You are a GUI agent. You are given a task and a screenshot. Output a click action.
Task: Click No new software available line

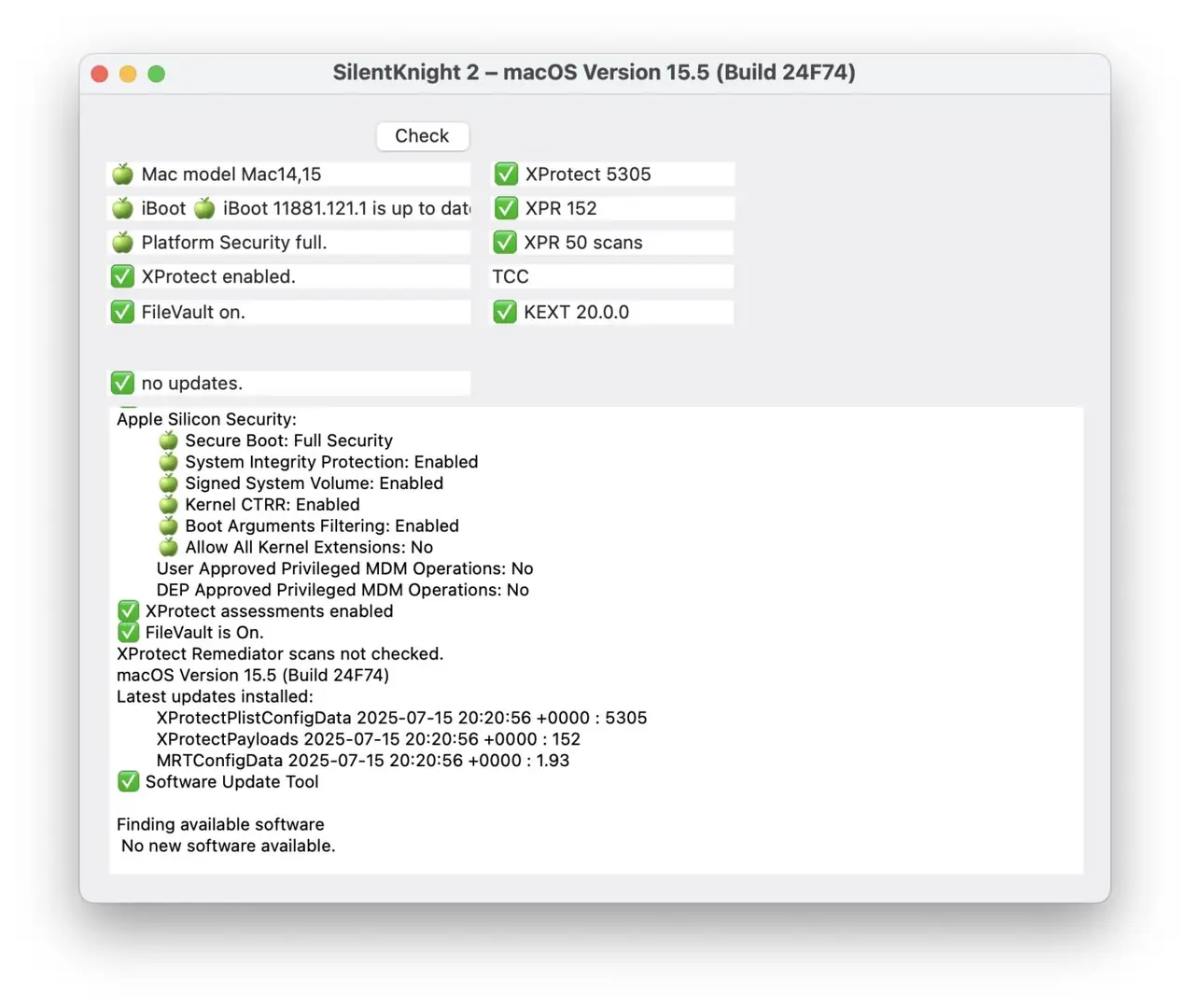pos(228,846)
